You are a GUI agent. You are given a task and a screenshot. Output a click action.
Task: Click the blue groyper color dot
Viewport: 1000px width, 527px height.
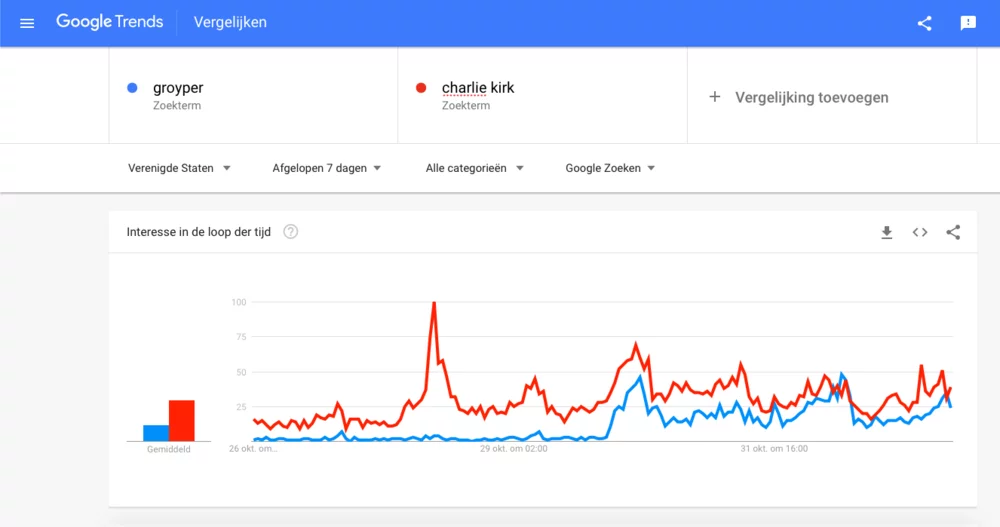[133, 88]
